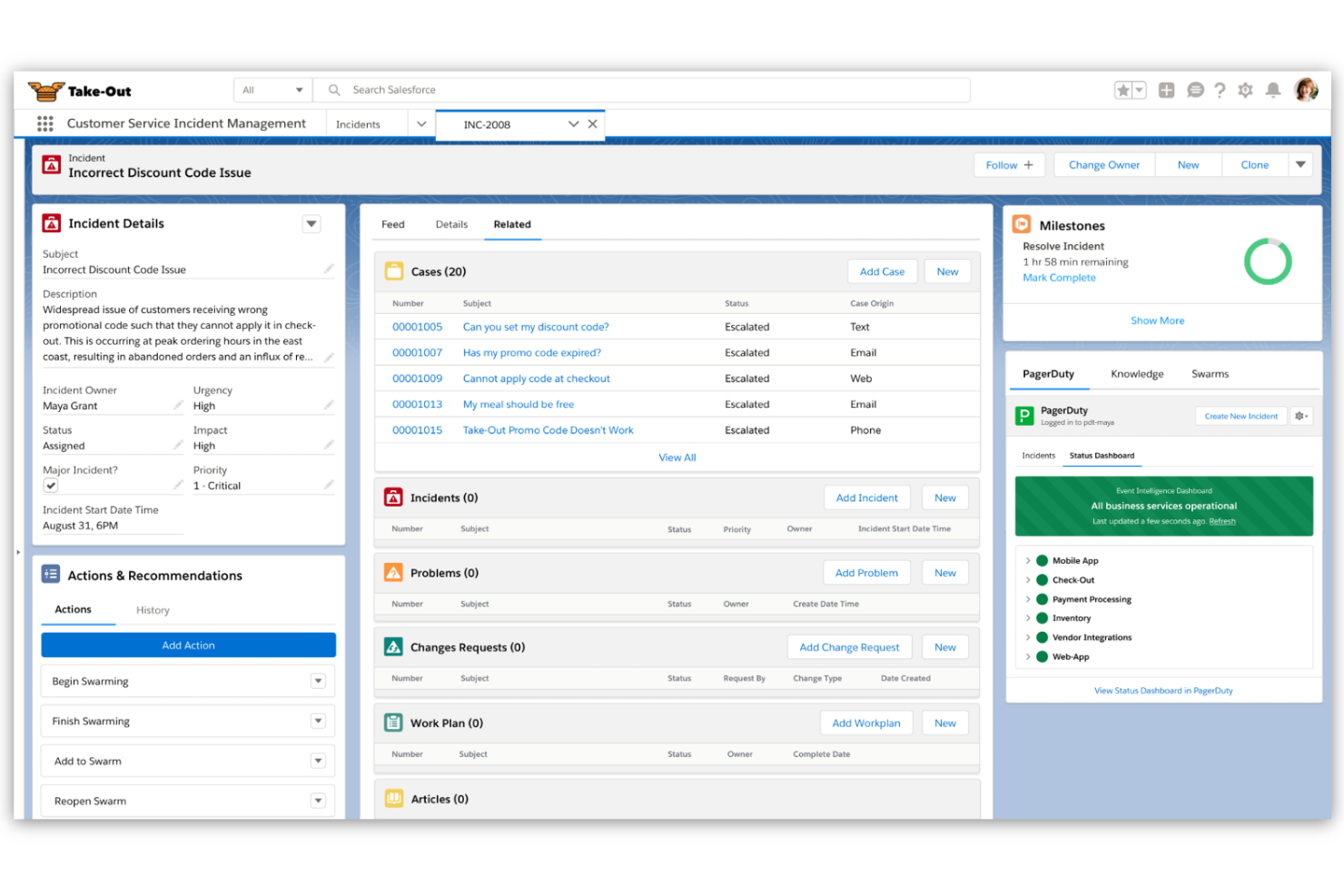Click the blue Add Action button
The image size is (1344, 896).
[x=188, y=645]
